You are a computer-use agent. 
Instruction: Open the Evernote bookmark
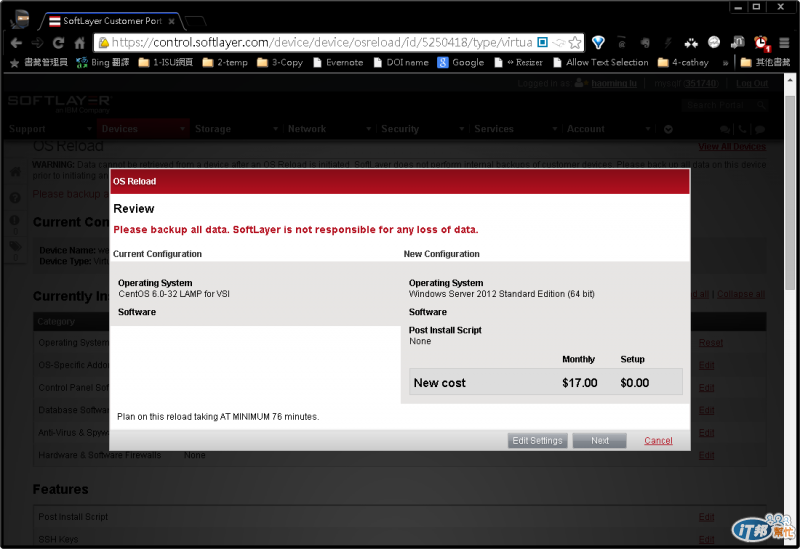[338, 62]
